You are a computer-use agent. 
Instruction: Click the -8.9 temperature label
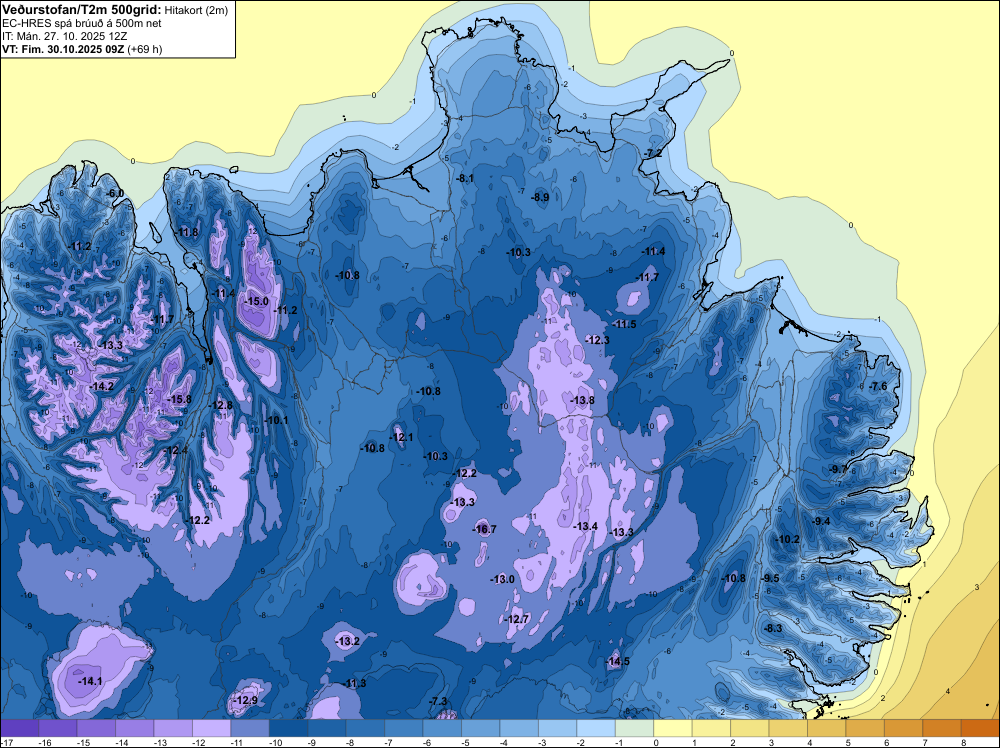pos(540,198)
